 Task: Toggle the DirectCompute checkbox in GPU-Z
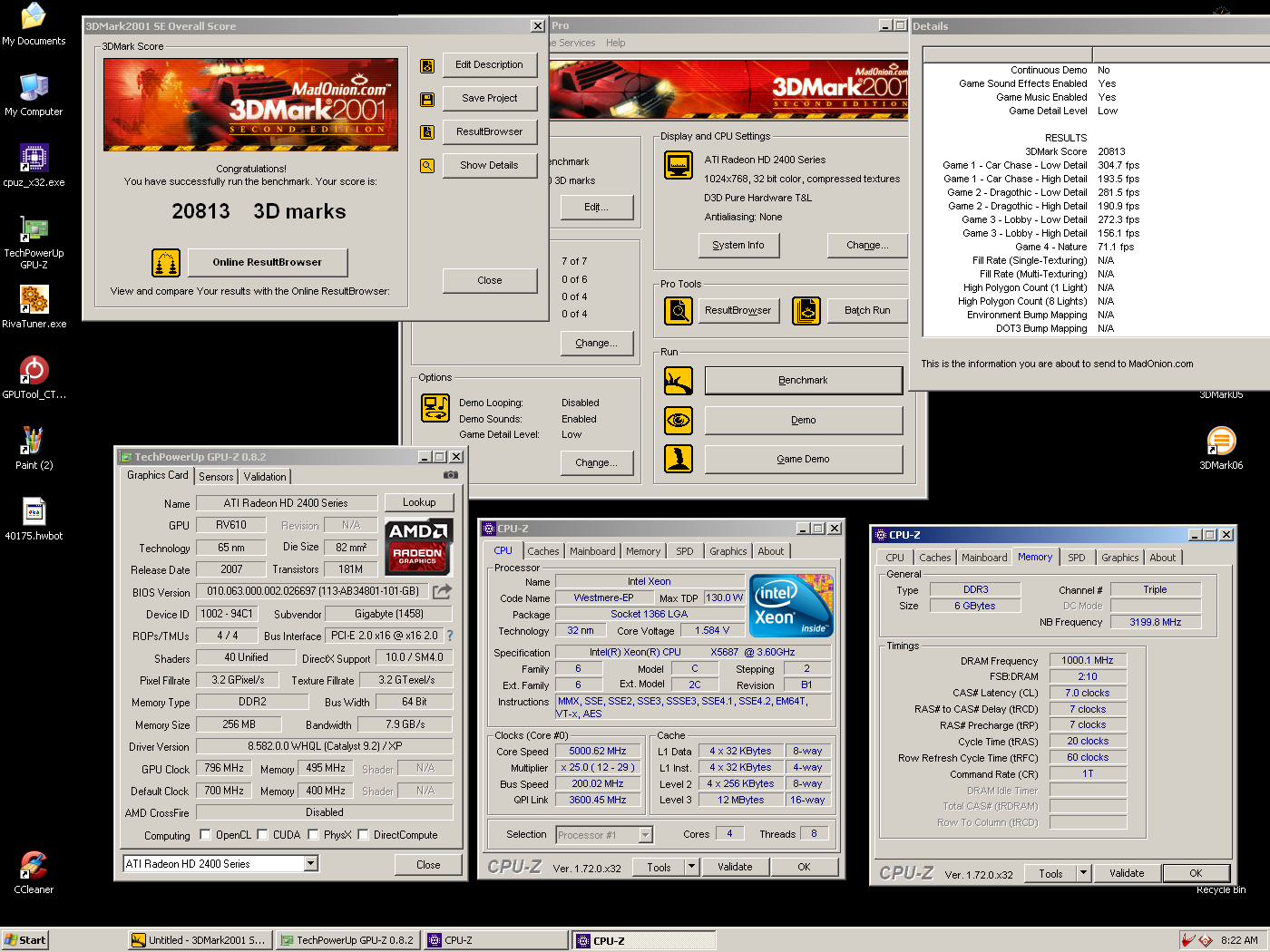pos(363,835)
